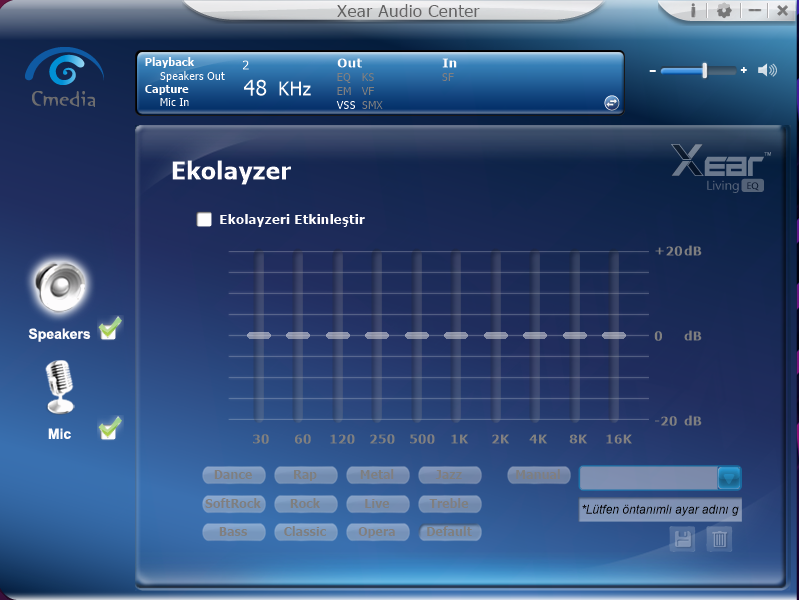Select the Mic device icon
The image size is (799, 600).
click(x=60, y=387)
